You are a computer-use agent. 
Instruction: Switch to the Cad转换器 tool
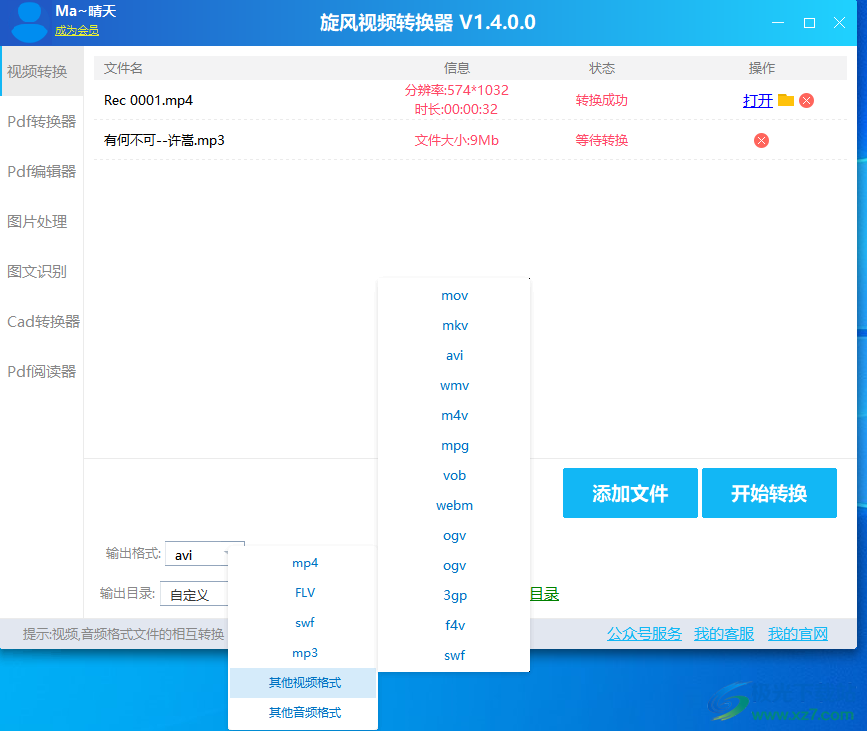pyautogui.click(x=40, y=321)
